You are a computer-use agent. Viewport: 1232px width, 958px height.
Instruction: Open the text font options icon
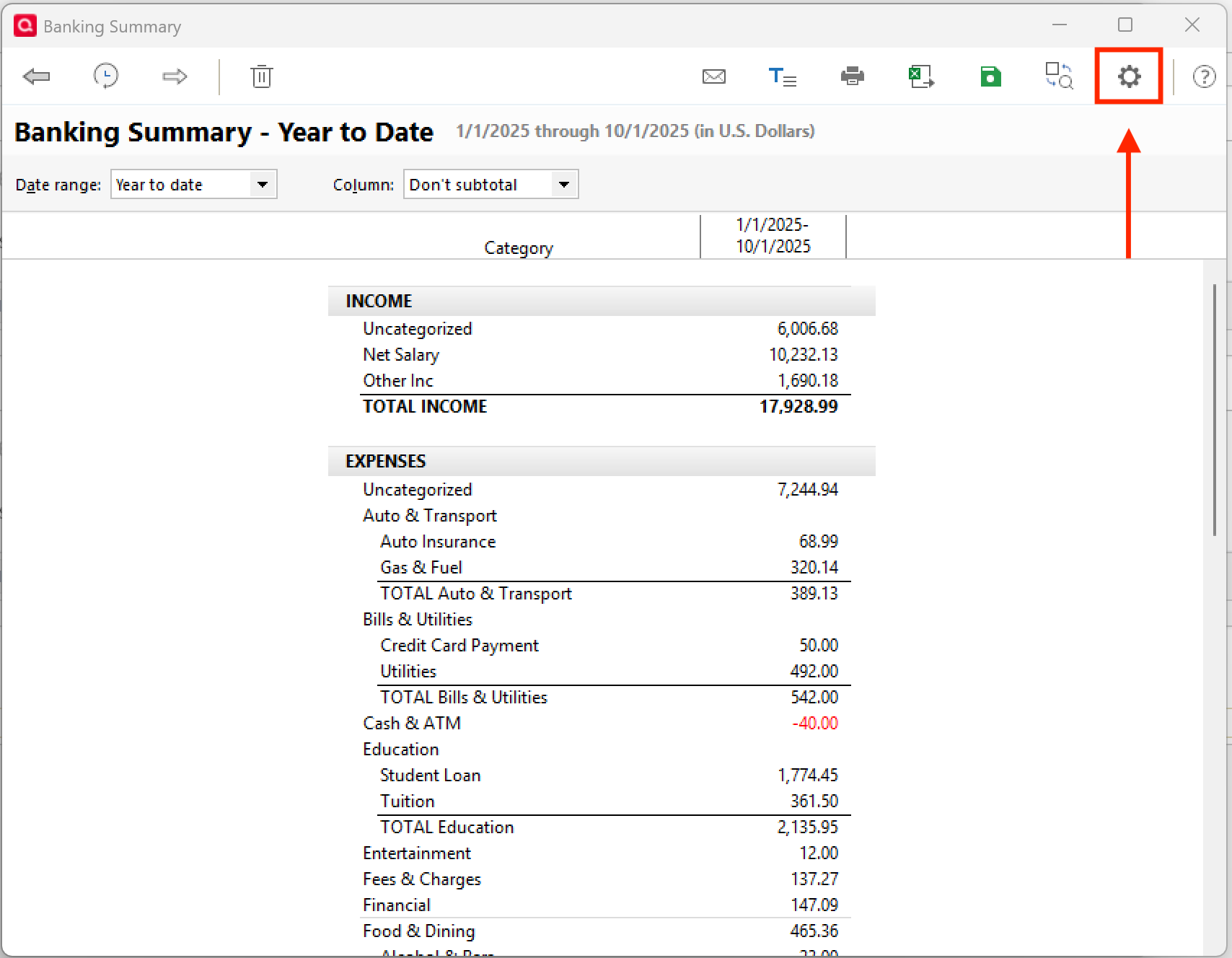pyautogui.click(x=783, y=76)
